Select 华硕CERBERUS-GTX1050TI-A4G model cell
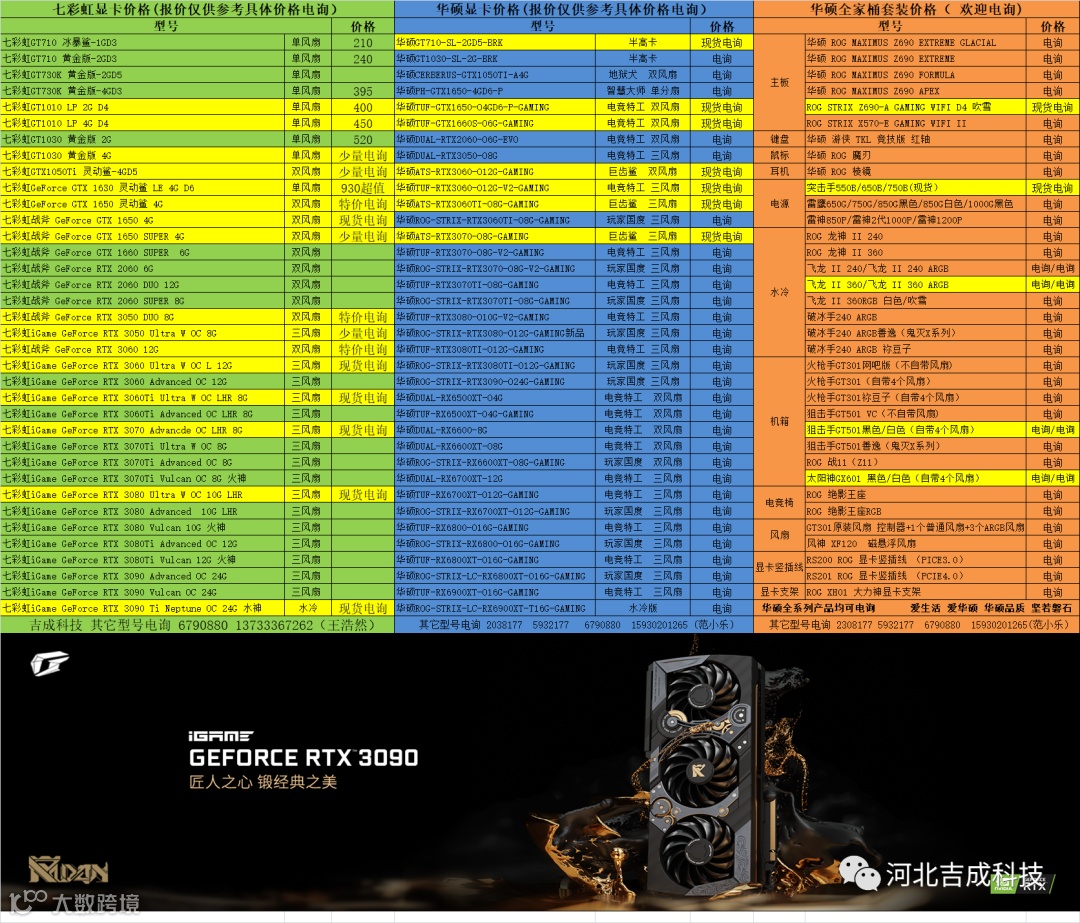 click(495, 74)
